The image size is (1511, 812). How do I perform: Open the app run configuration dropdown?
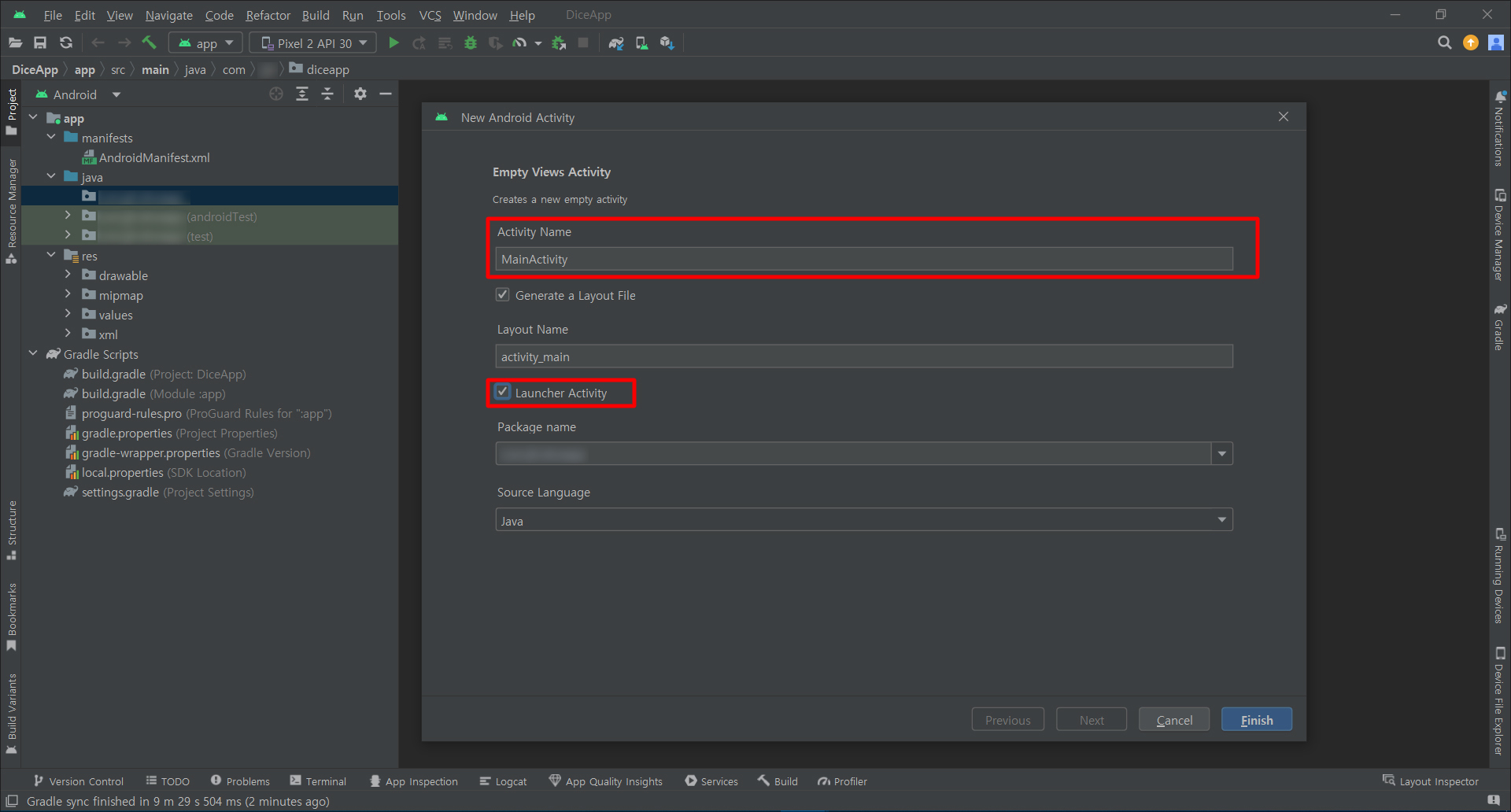[206, 43]
